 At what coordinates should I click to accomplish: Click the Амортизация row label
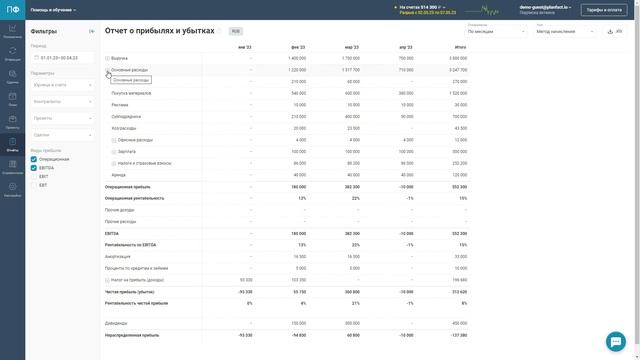[x=118, y=257]
